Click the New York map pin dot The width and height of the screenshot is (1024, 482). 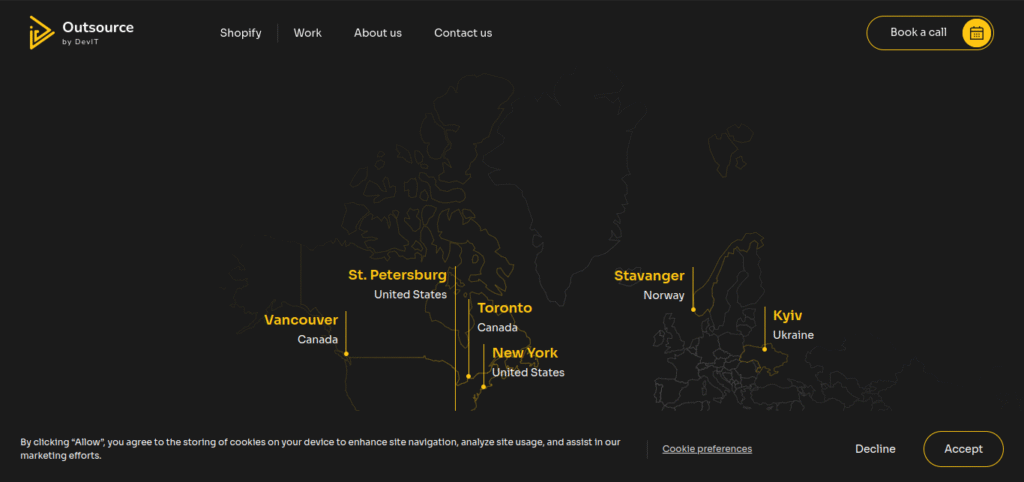483,386
